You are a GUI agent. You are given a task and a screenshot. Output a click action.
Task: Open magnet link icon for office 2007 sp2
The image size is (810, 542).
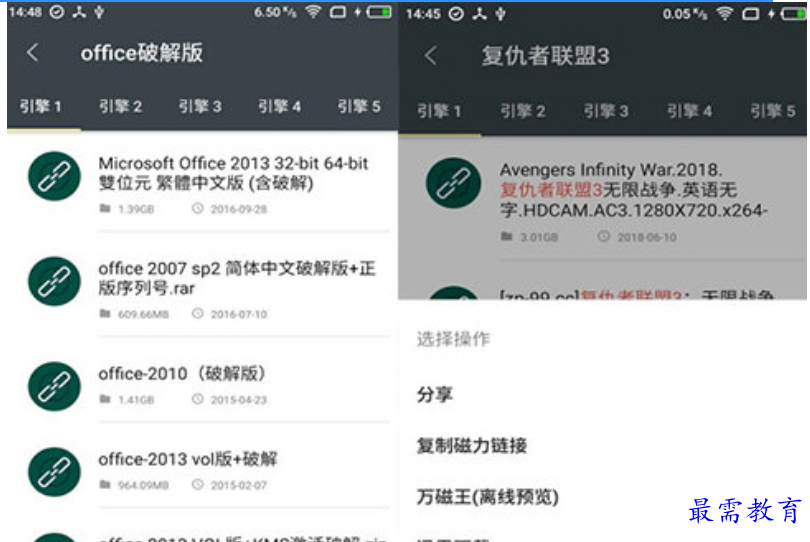pyautogui.click(x=54, y=281)
